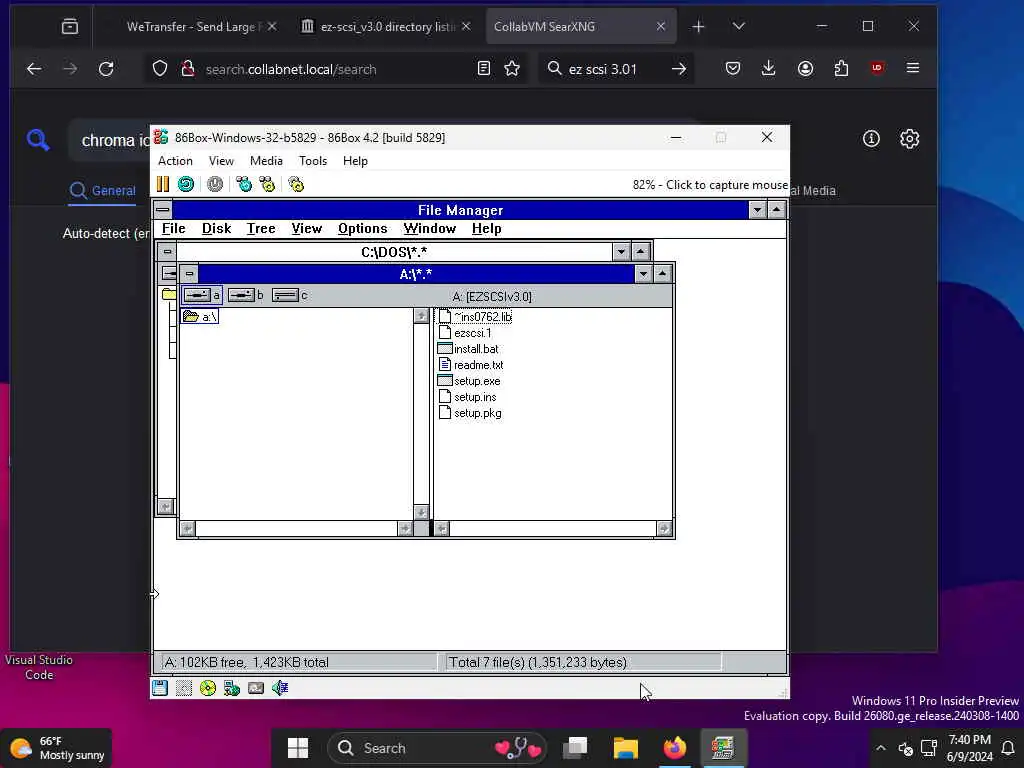
Task: Open the Firefox hamburger application menu
Action: (x=913, y=68)
